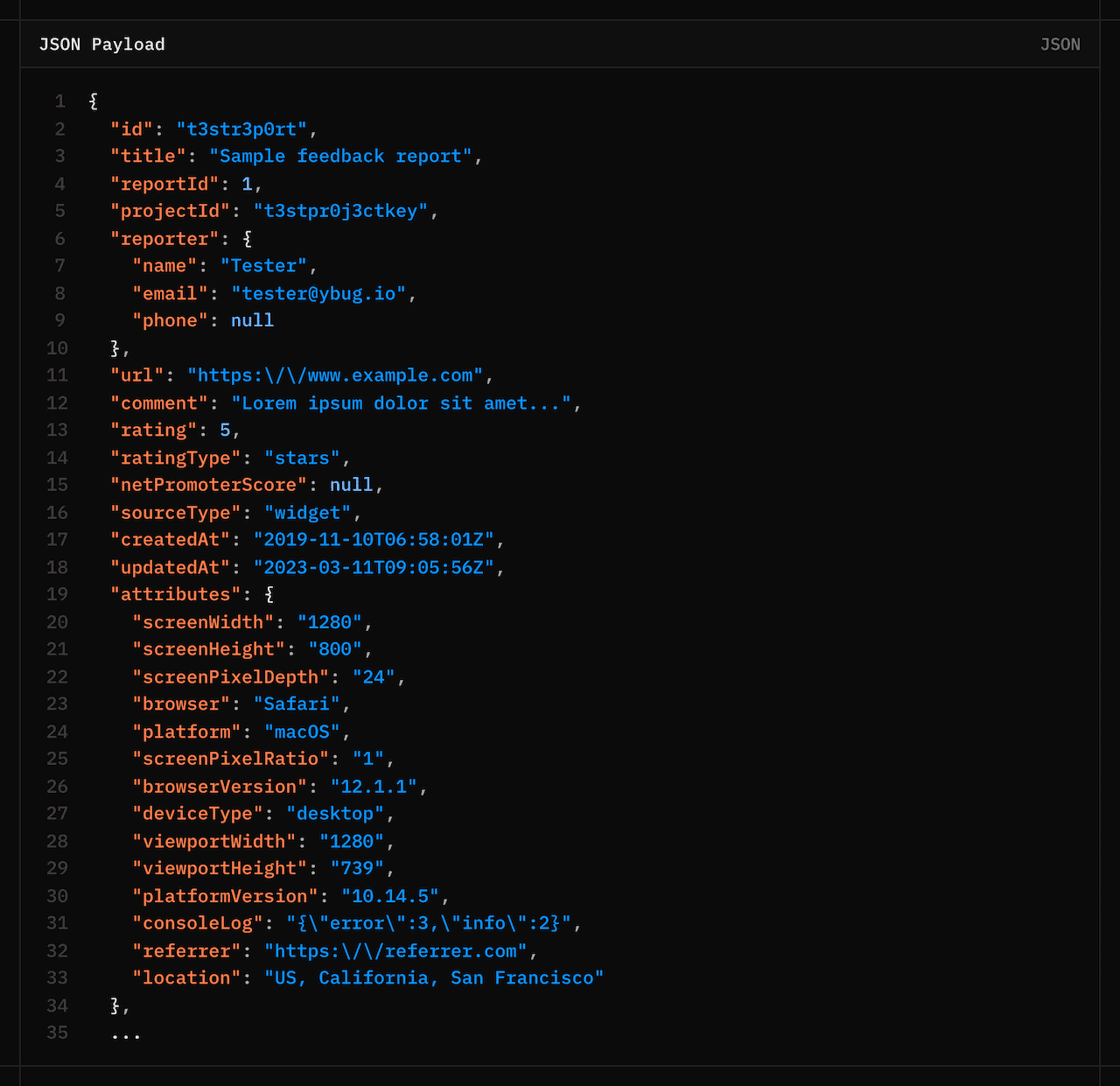The height and width of the screenshot is (1086, 1120).
Task: Click the deviceType value "desktop"
Action: click(336, 814)
